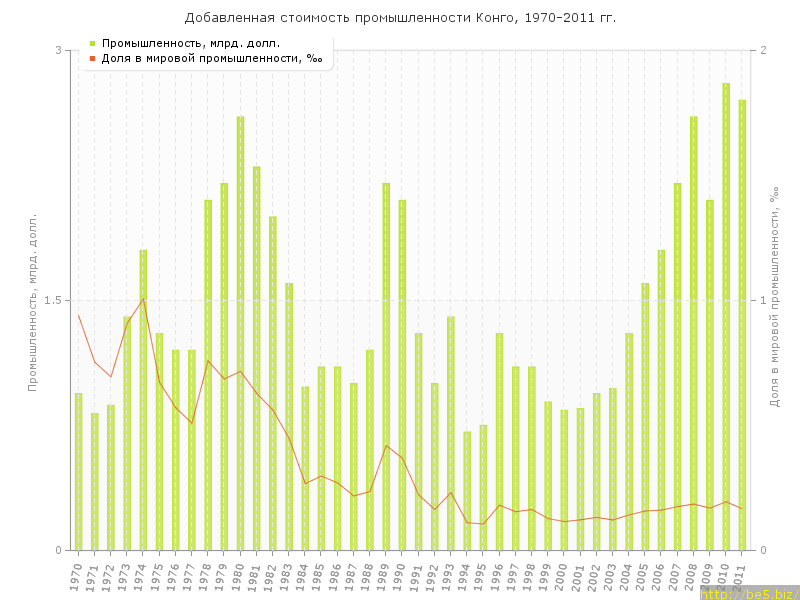
Task: Click the right axis title Доля в мировой
Action: click(773, 300)
